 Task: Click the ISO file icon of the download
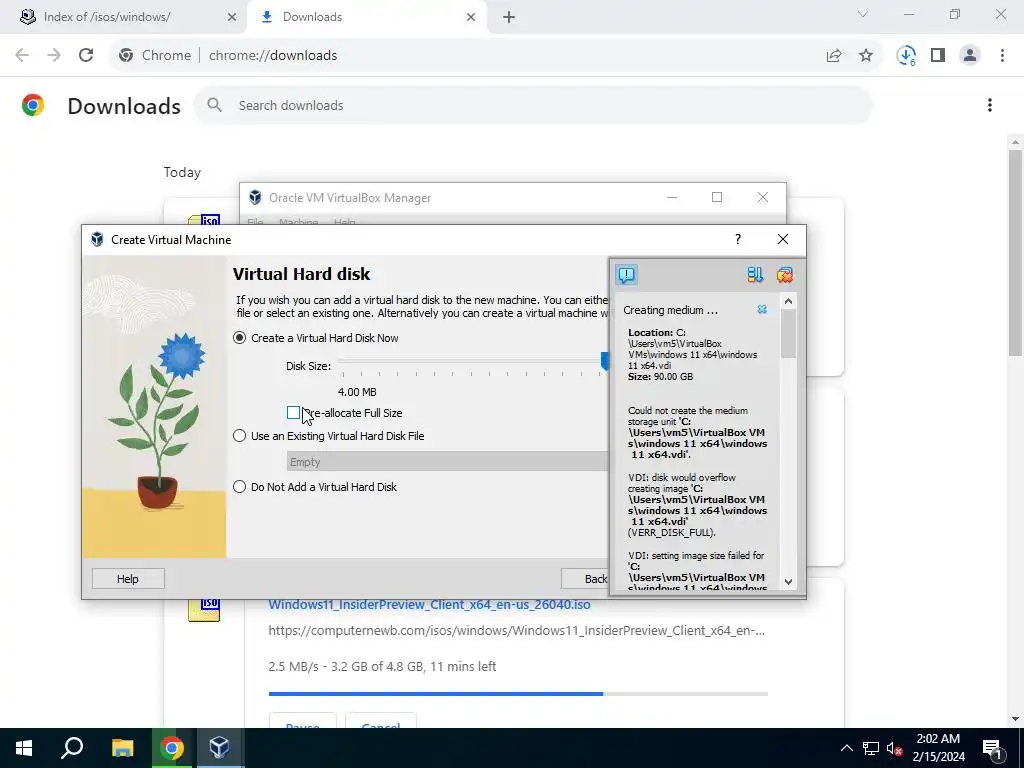click(x=204, y=609)
